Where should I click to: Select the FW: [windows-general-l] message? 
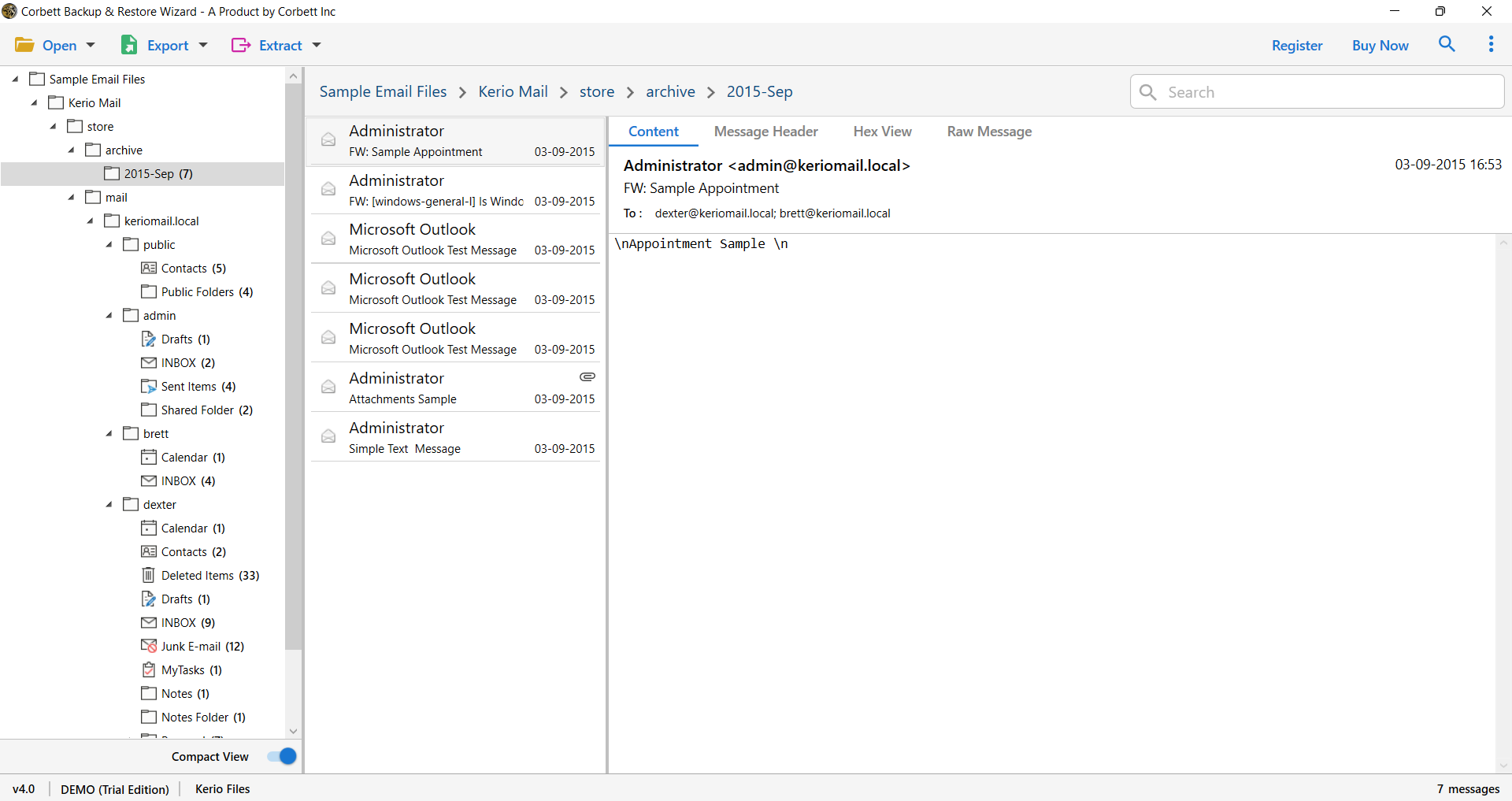pos(456,190)
